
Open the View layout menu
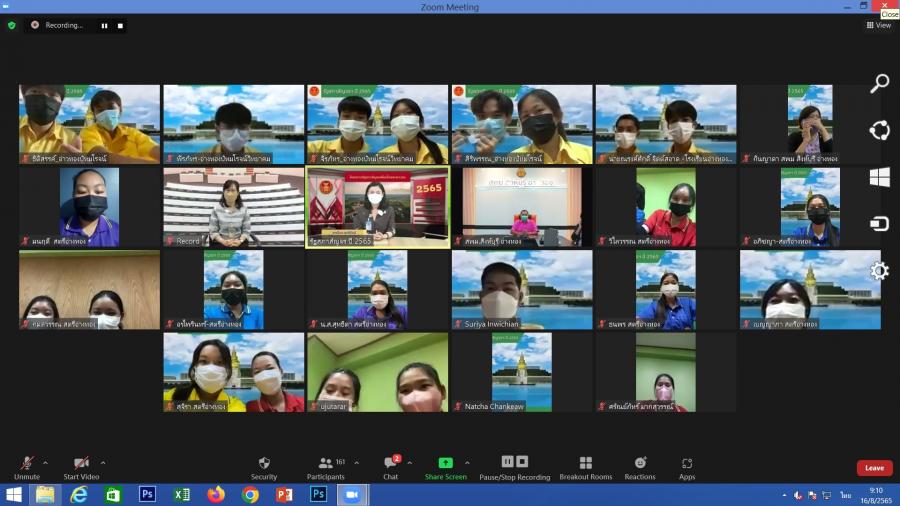click(x=878, y=25)
